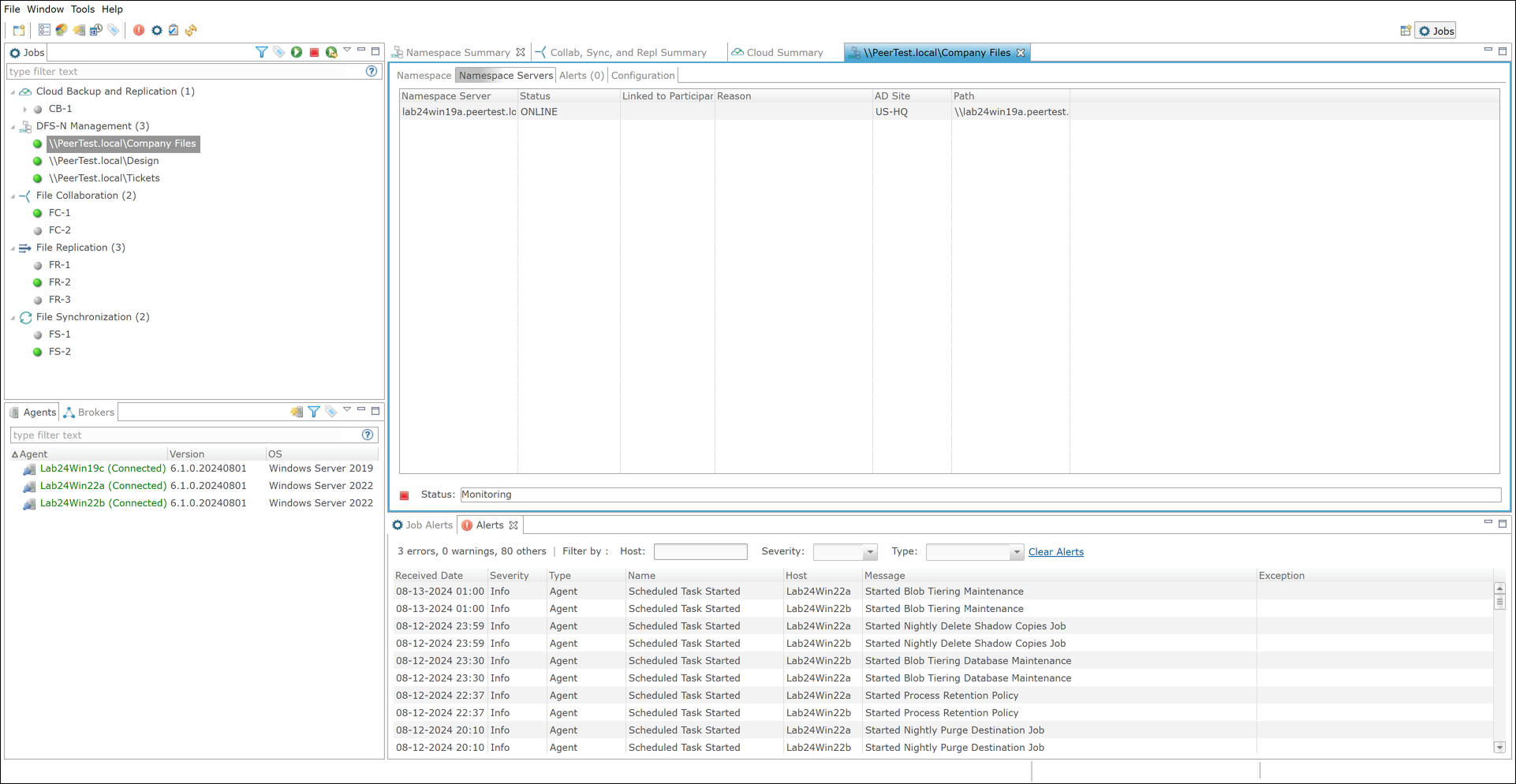This screenshot has width=1516, height=784.
Task: Click the green start-with-sync icon in Jobs panel
Action: tap(331, 52)
